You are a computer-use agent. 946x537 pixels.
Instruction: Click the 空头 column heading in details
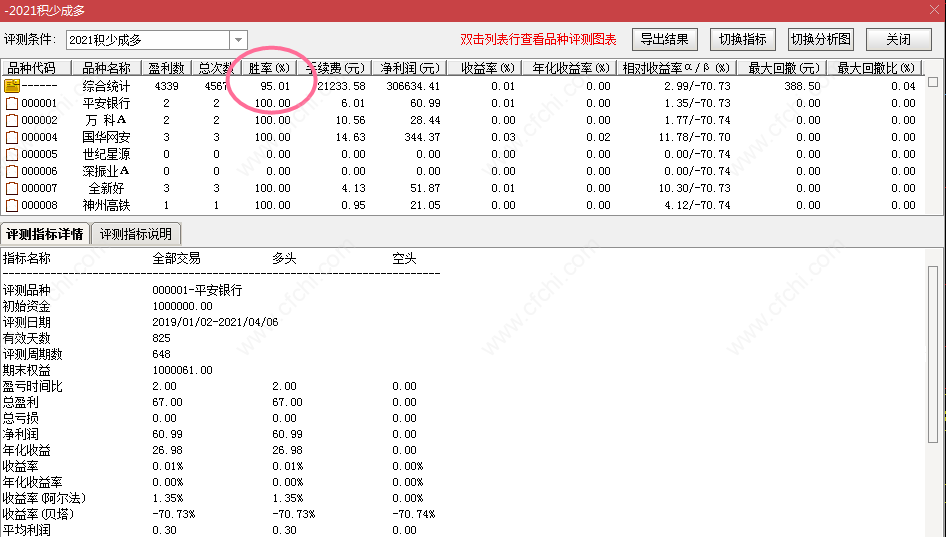pyautogui.click(x=404, y=259)
